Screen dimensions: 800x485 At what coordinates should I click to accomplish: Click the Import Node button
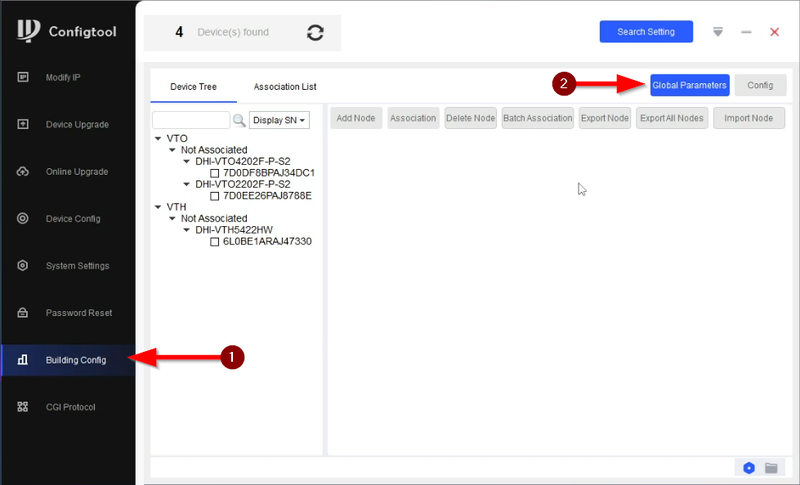[748, 118]
